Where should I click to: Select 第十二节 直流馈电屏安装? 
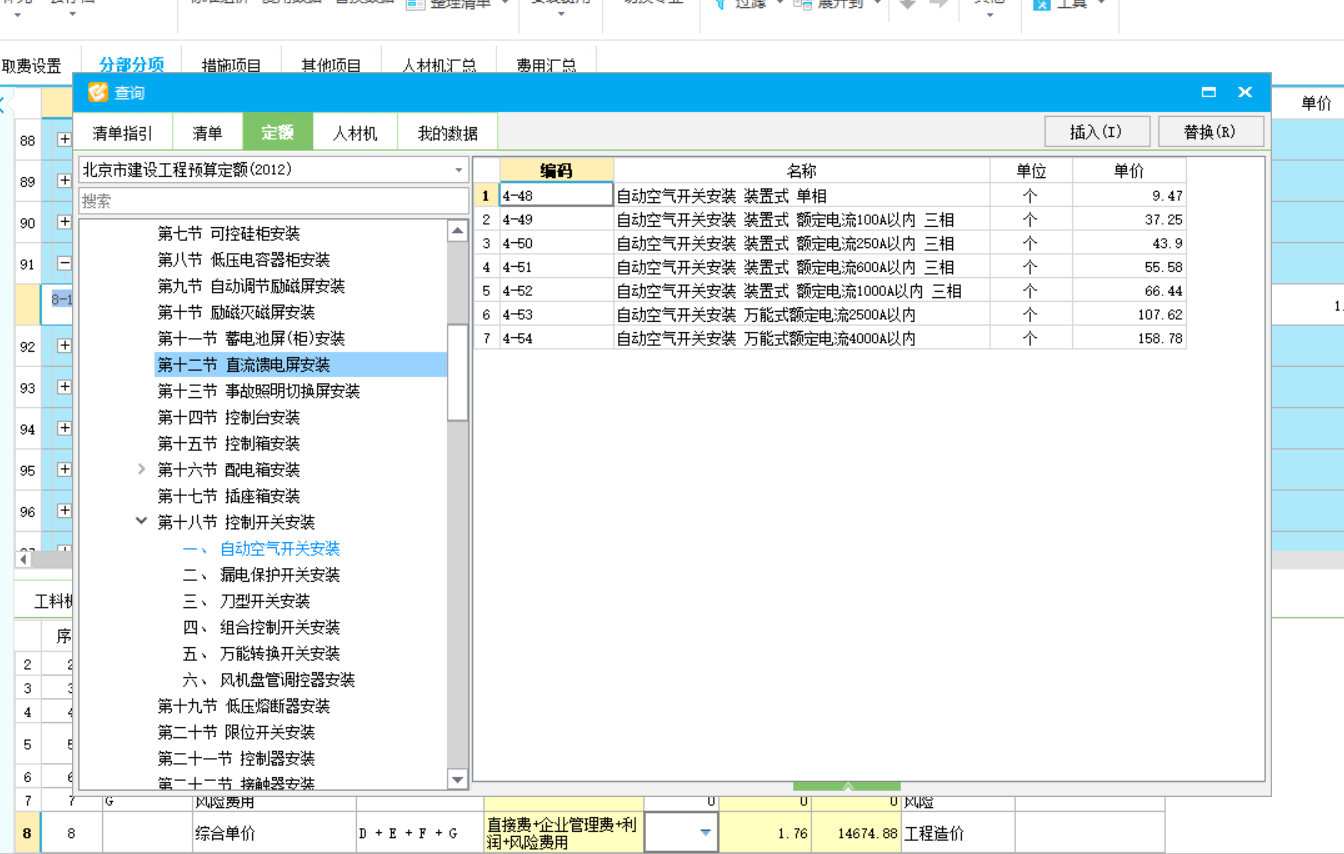point(243,364)
